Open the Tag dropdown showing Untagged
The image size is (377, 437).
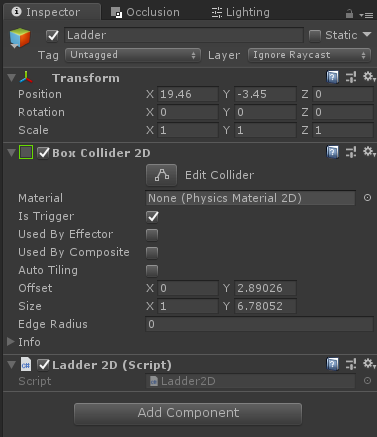pyautogui.click(x=133, y=55)
